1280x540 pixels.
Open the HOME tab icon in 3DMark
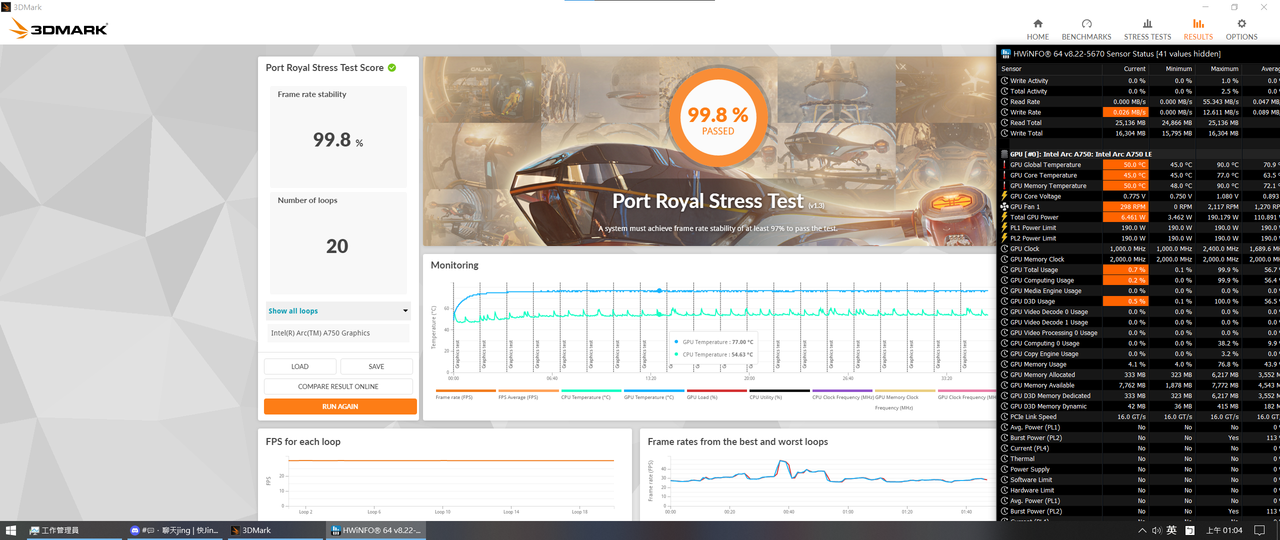pyautogui.click(x=1038, y=24)
